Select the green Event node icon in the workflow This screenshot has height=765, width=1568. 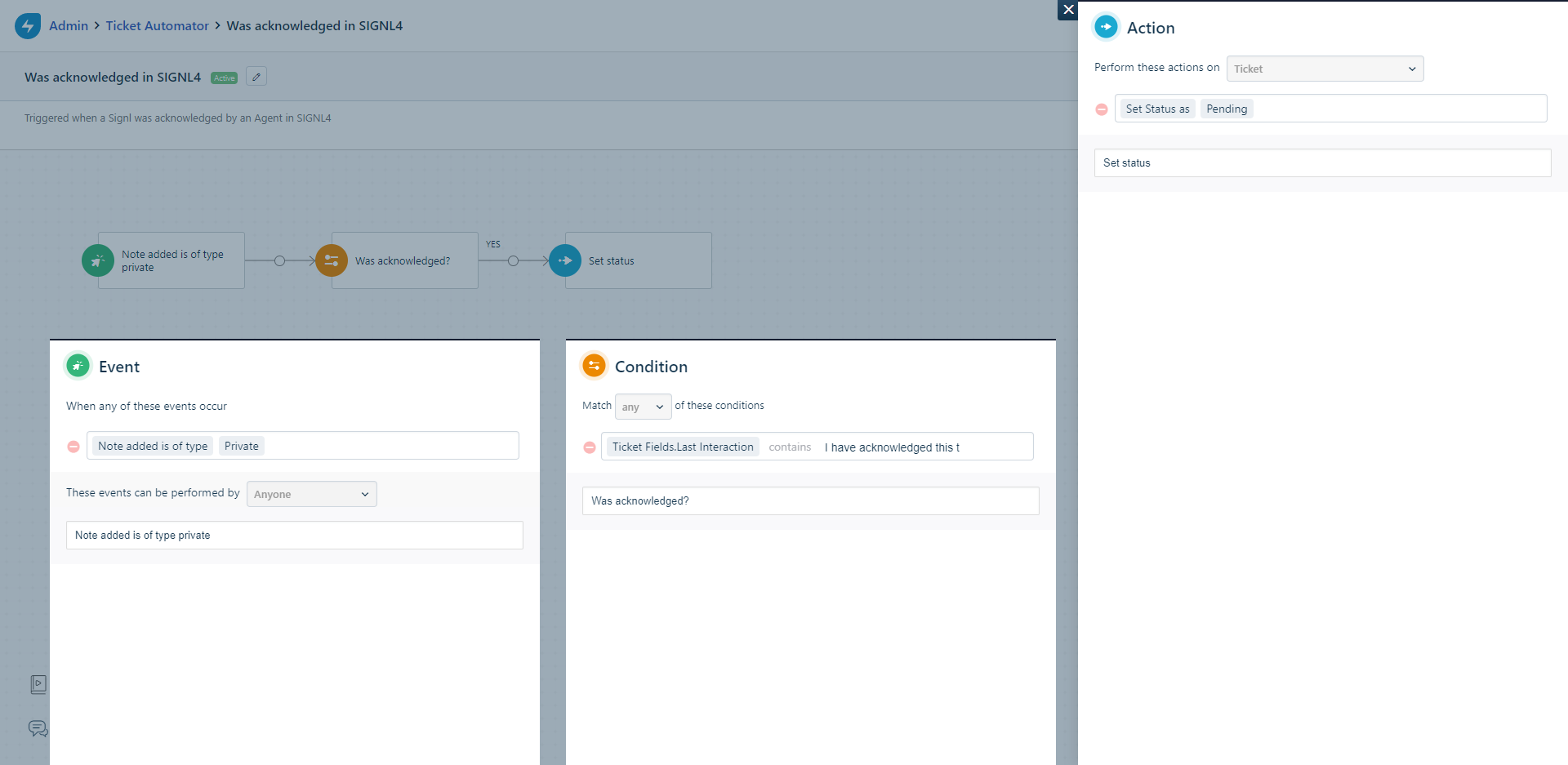(x=98, y=261)
